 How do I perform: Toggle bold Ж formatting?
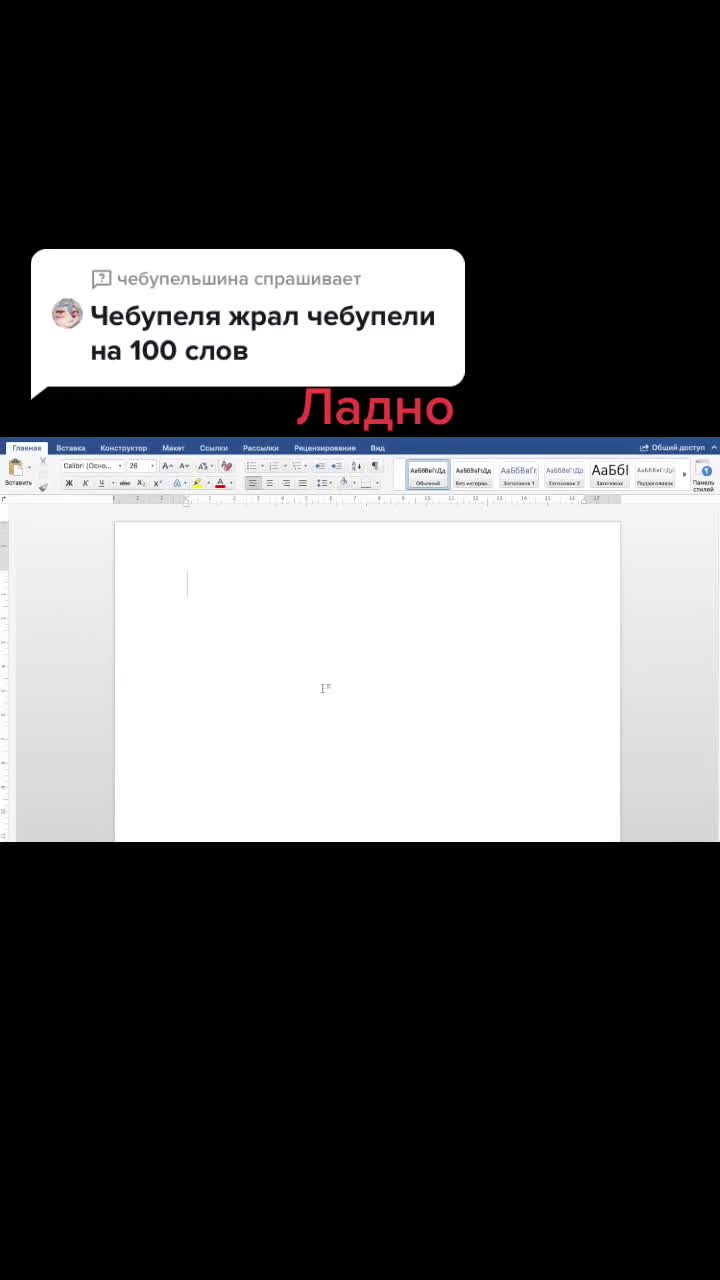(69, 483)
